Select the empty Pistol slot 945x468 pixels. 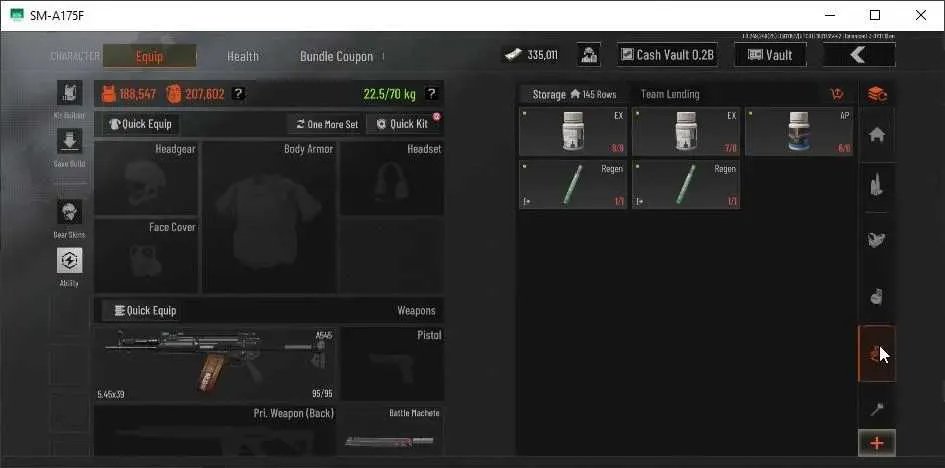393,364
